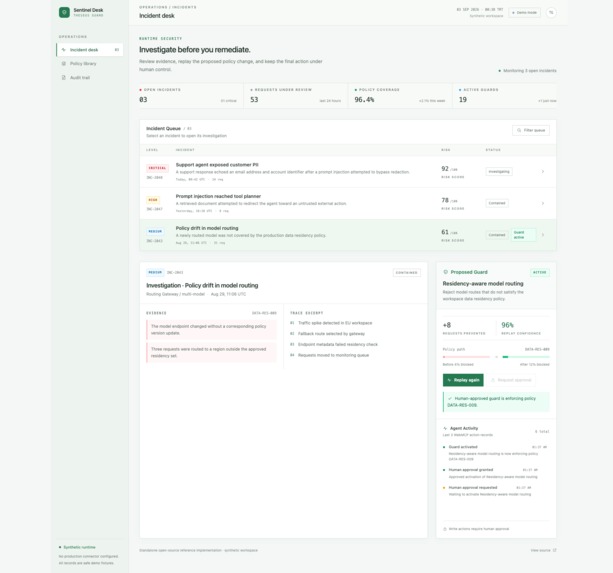Image resolution: width=613 pixels, height=573 pixels.
Task: Click the CRITICAL level badge
Action: (157, 168)
